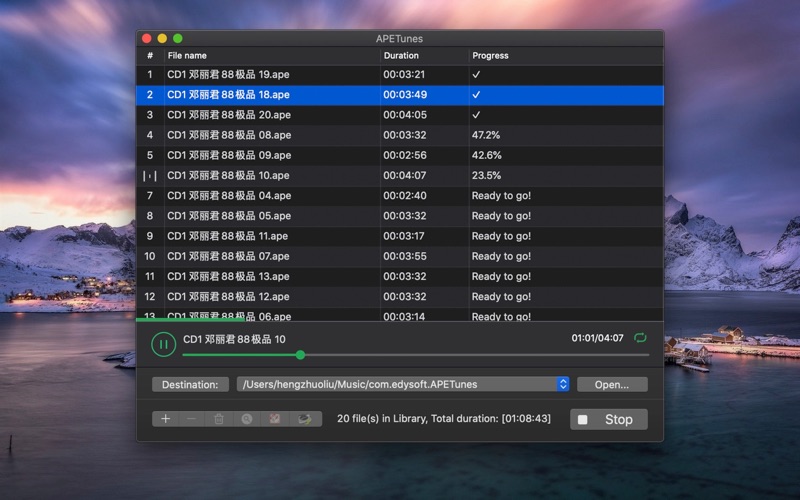This screenshot has width=800, height=500.
Task: Toggle the green repeat loop icon
Action: [640, 338]
